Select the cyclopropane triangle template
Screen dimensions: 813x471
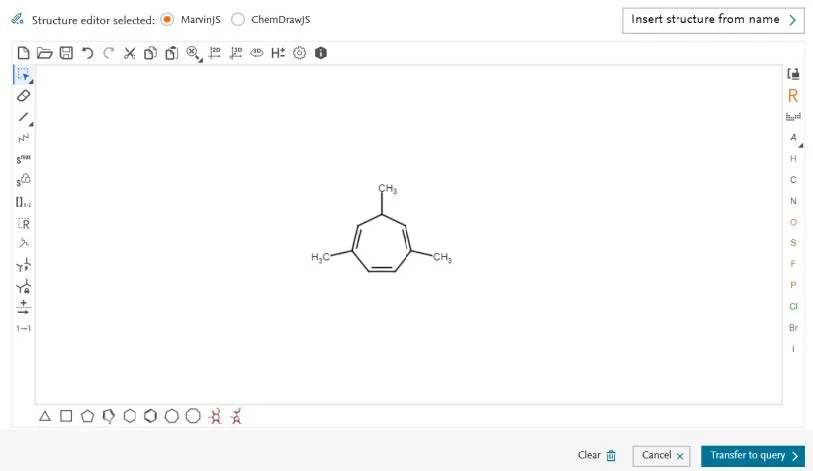pyautogui.click(x=45, y=416)
